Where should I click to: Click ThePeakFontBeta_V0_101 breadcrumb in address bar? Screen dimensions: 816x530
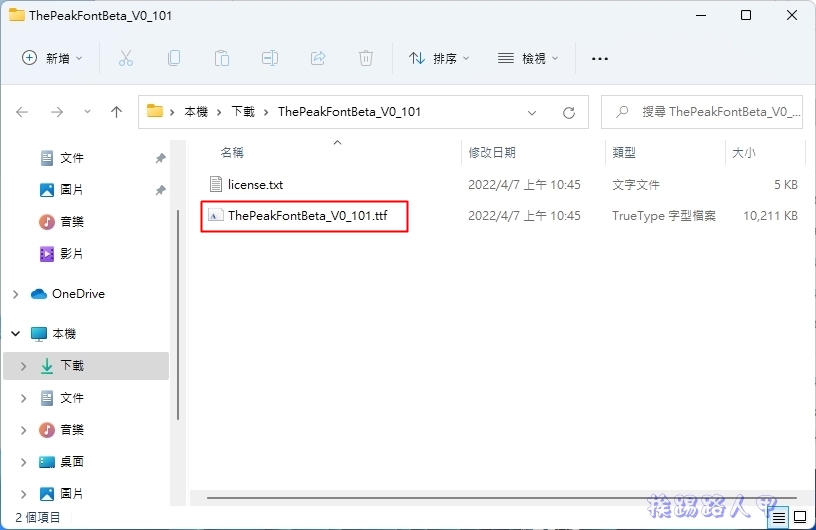click(x=349, y=112)
